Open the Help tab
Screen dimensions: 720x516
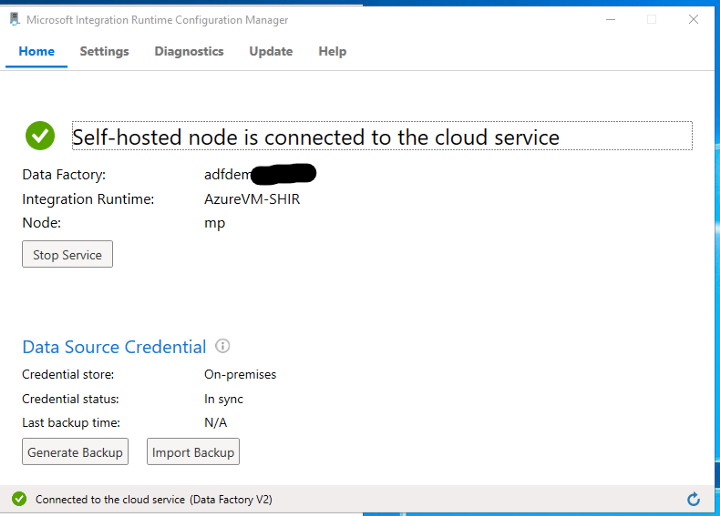coord(332,51)
